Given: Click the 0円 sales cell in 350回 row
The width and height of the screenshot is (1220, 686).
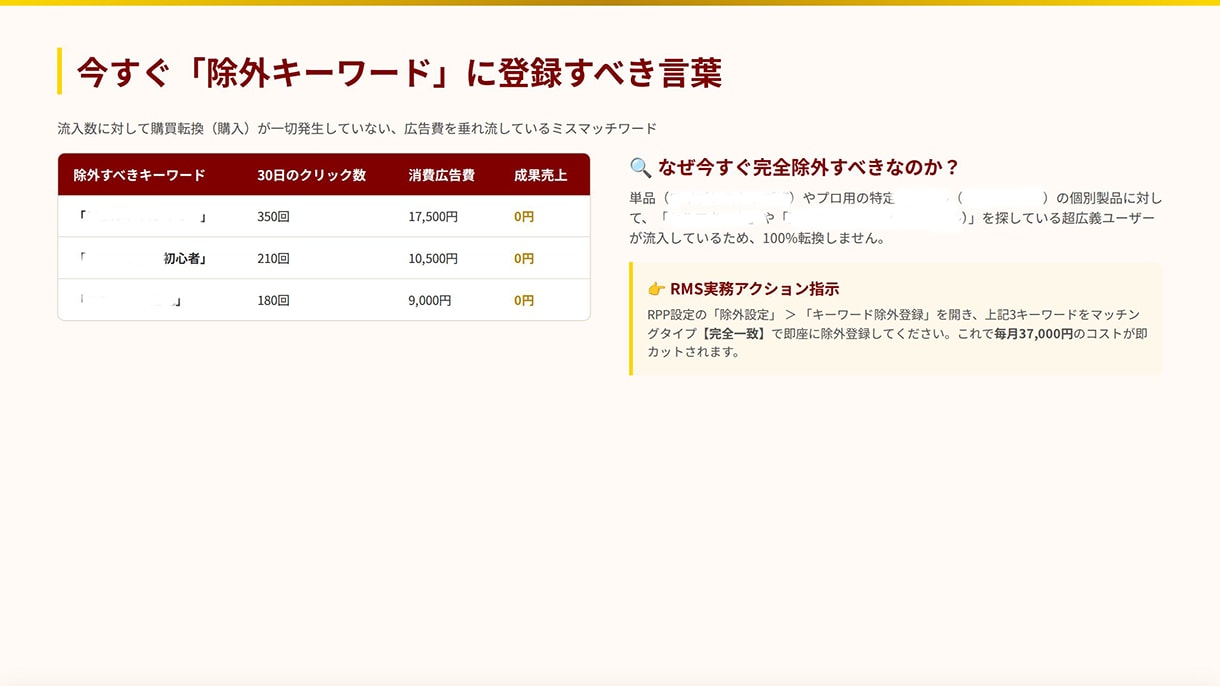Looking at the screenshot, I should 524,216.
